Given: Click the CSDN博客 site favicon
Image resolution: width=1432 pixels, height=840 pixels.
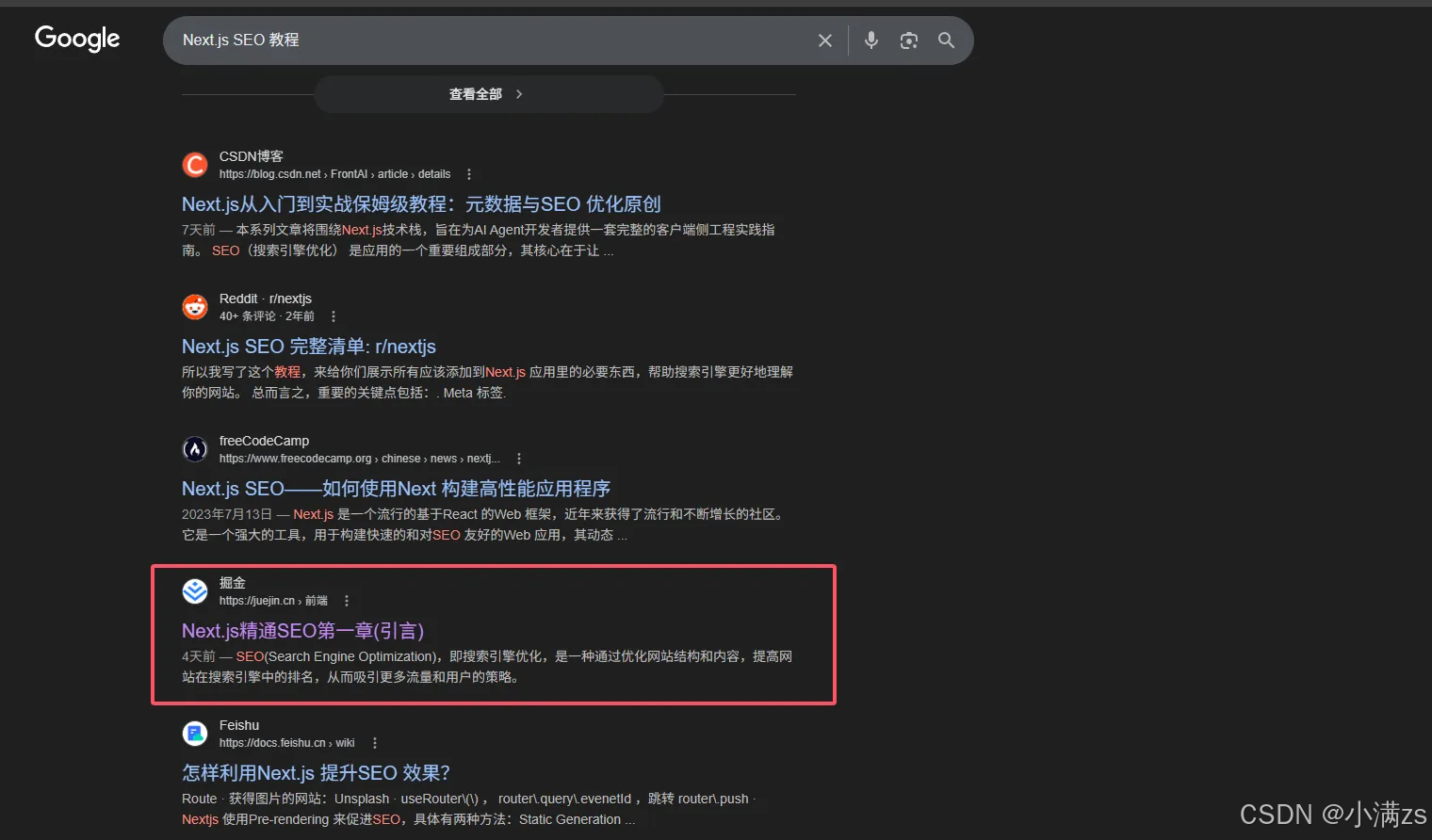Looking at the screenshot, I should pyautogui.click(x=194, y=164).
